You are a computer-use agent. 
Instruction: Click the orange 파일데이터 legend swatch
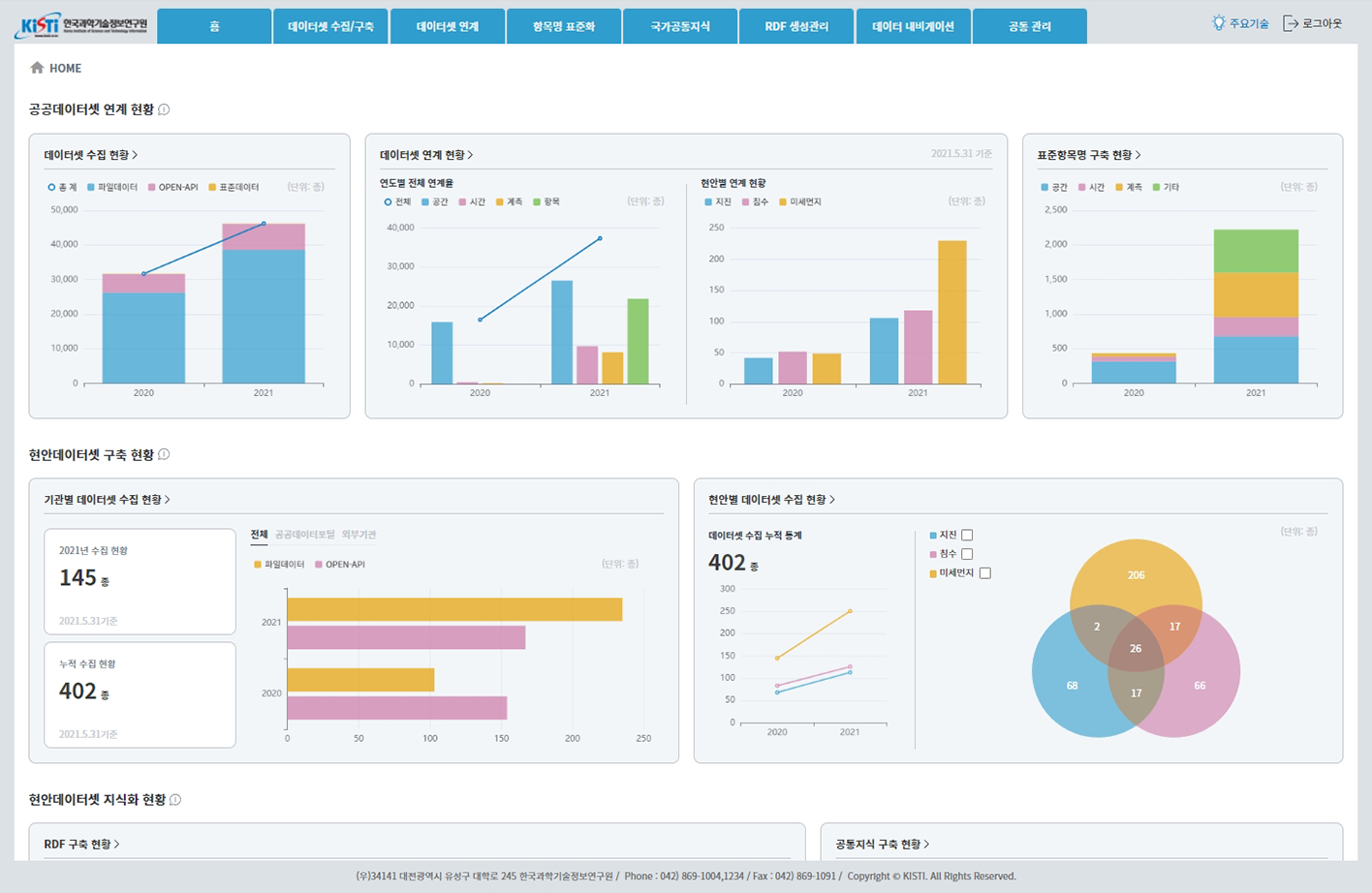tap(257, 564)
